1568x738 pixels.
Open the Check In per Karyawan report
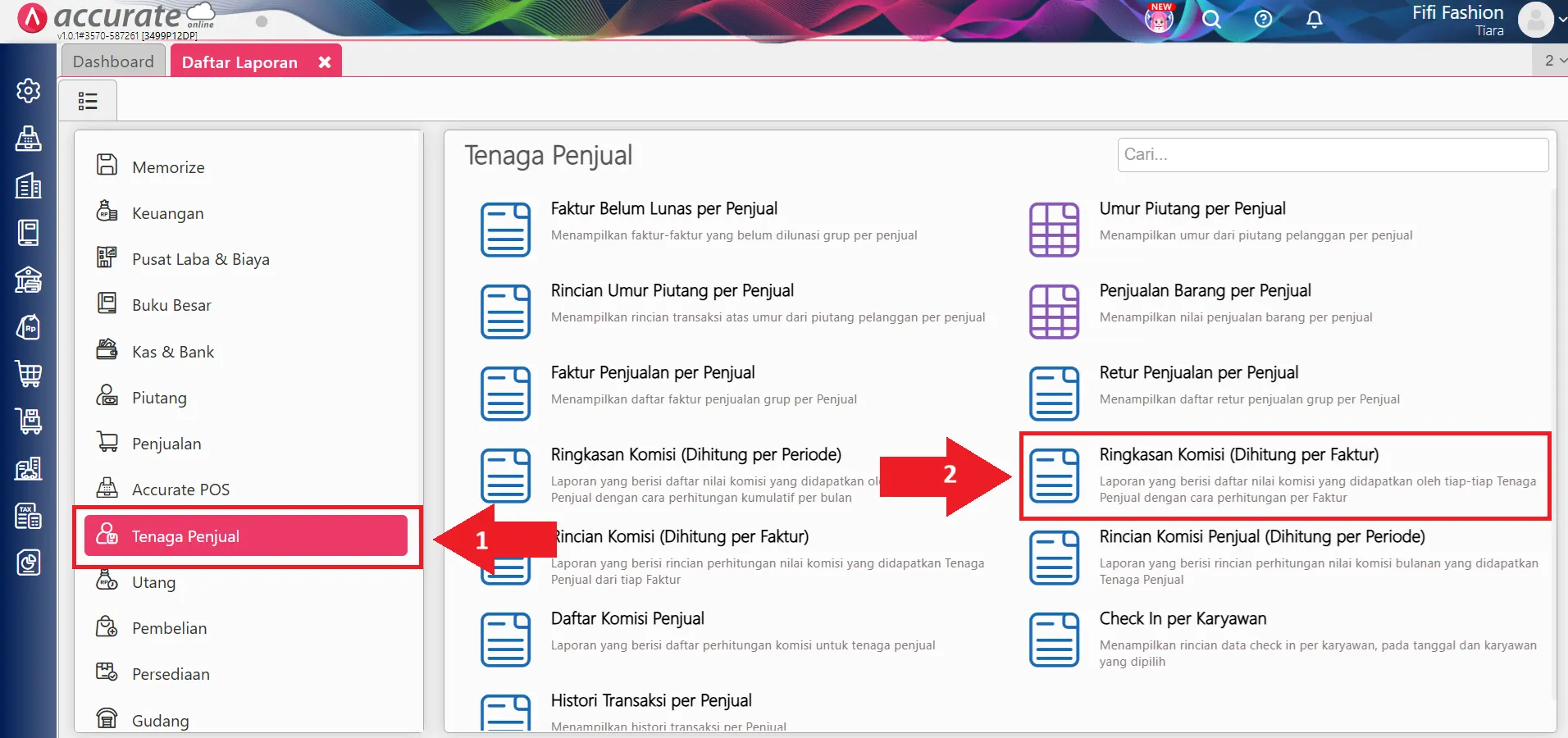point(1183,618)
